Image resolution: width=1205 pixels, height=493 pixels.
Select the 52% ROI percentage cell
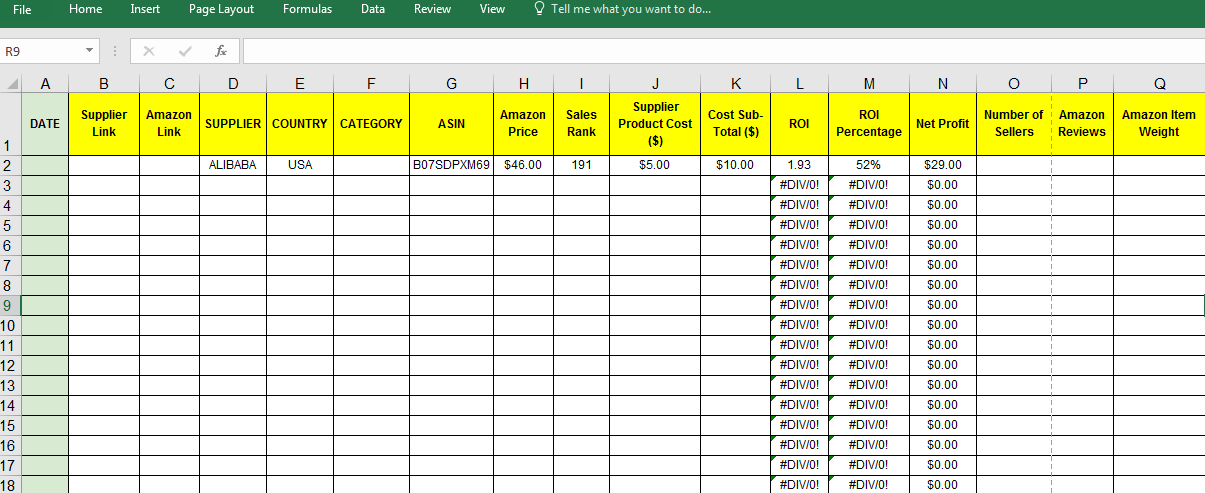[869, 165]
